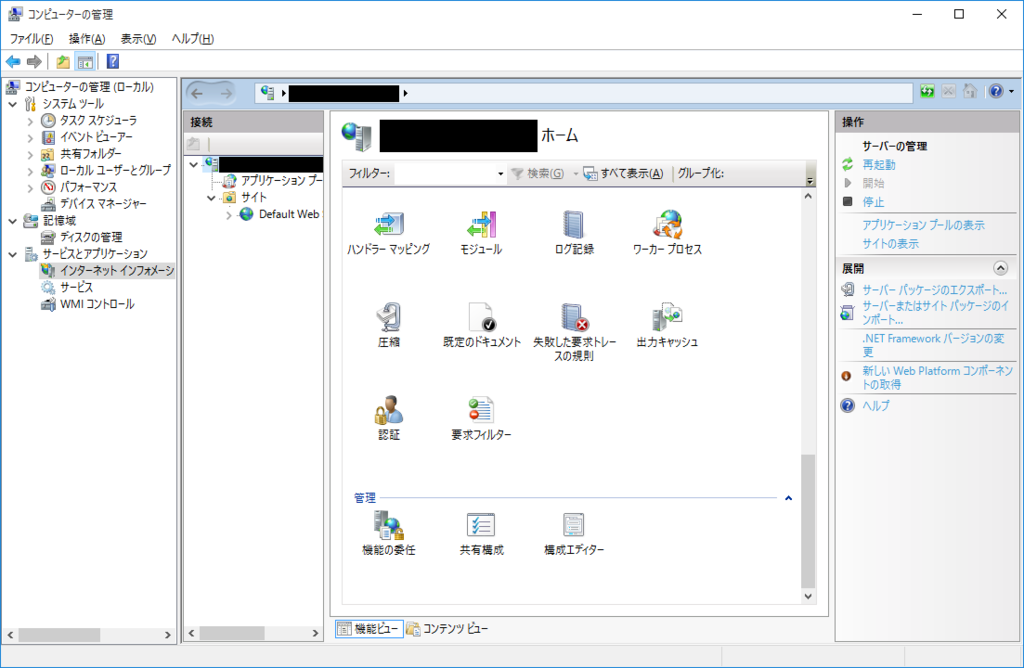The height and width of the screenshot is (668, 1024).
Task: Click the green refresh icon in IIS address bar
Action: tap(927, 91)
